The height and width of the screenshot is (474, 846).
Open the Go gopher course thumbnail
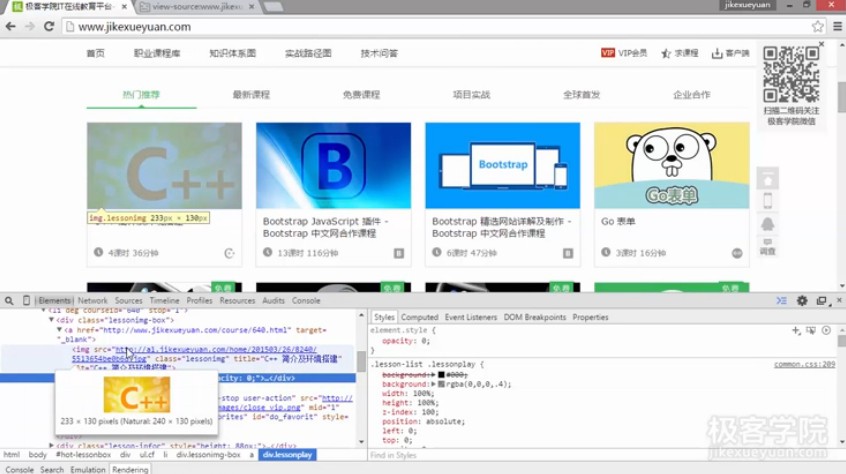(672, 166)
